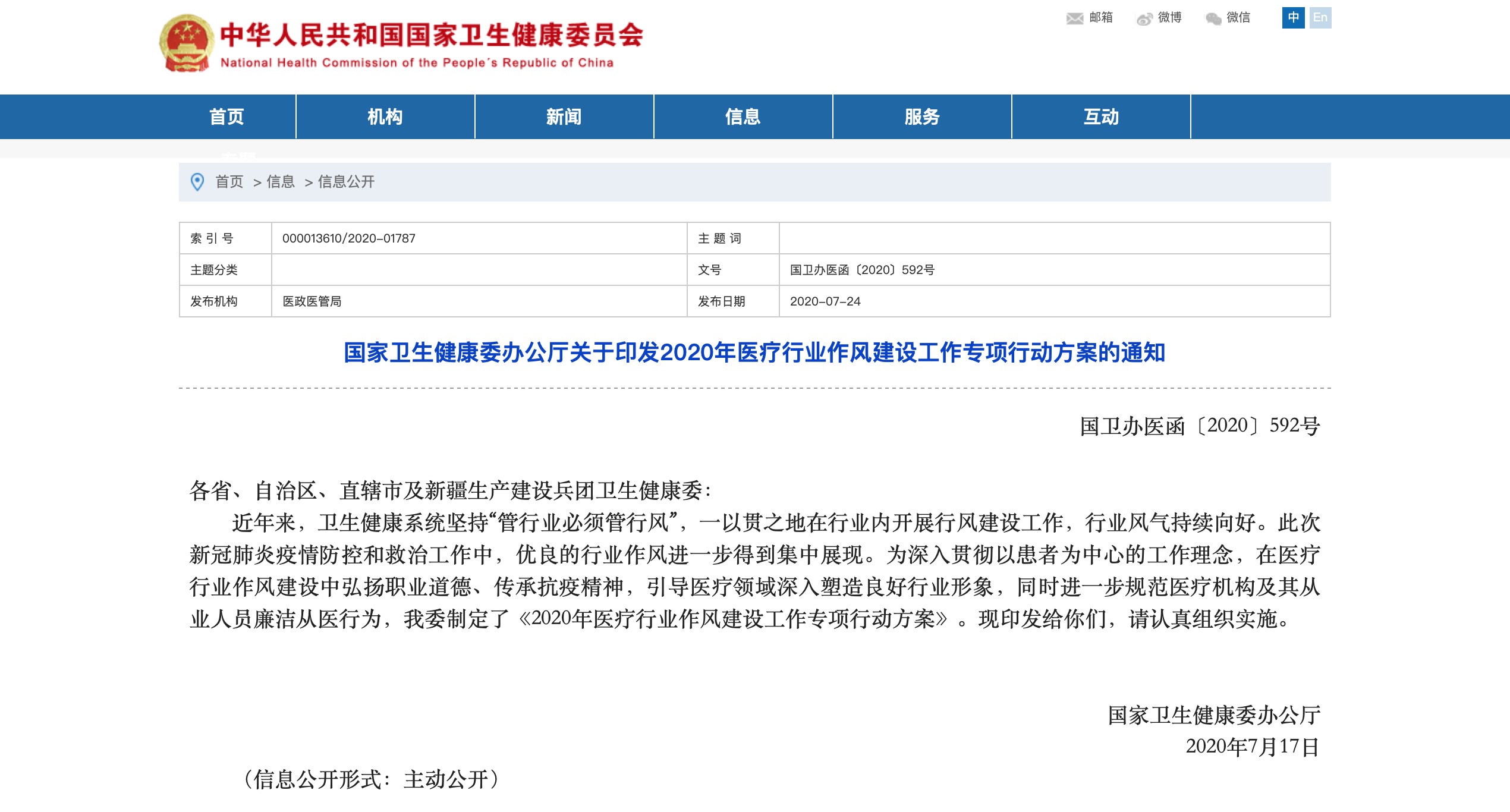Click the 发布机构 table label
1510x812 pixels.
(x=214, y=301)
